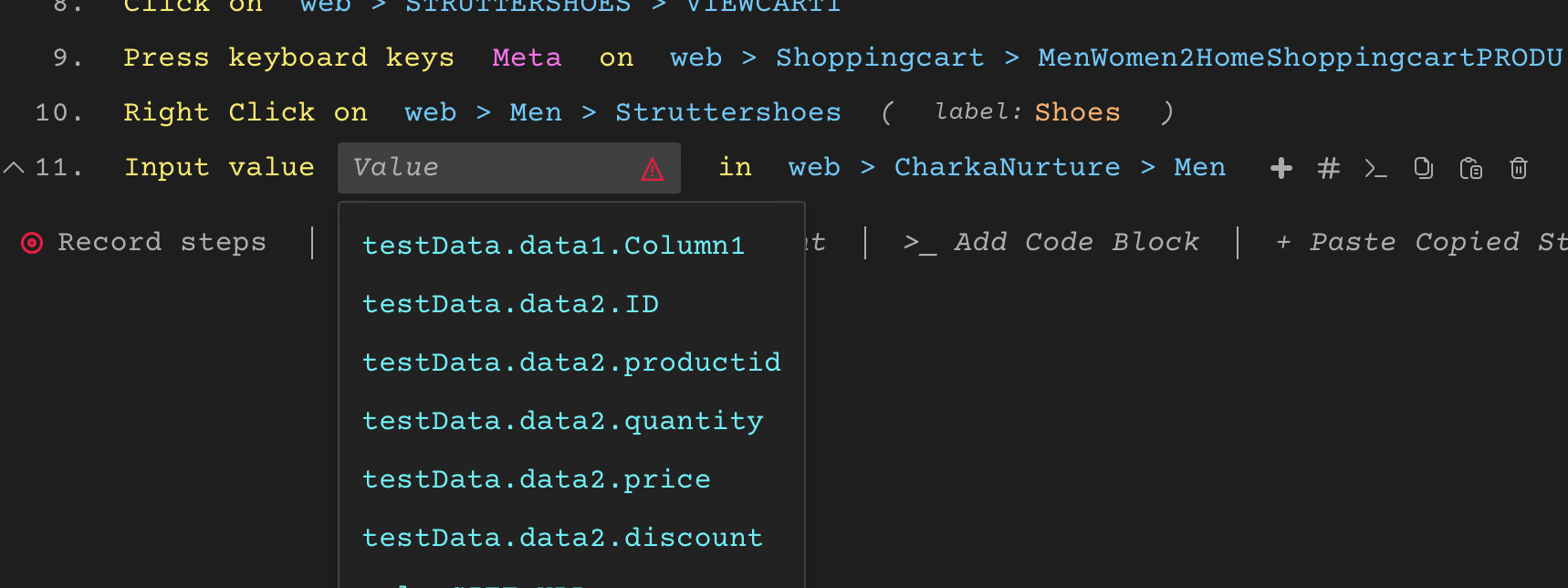Click the Value input field in step 11

click(509, 168)
